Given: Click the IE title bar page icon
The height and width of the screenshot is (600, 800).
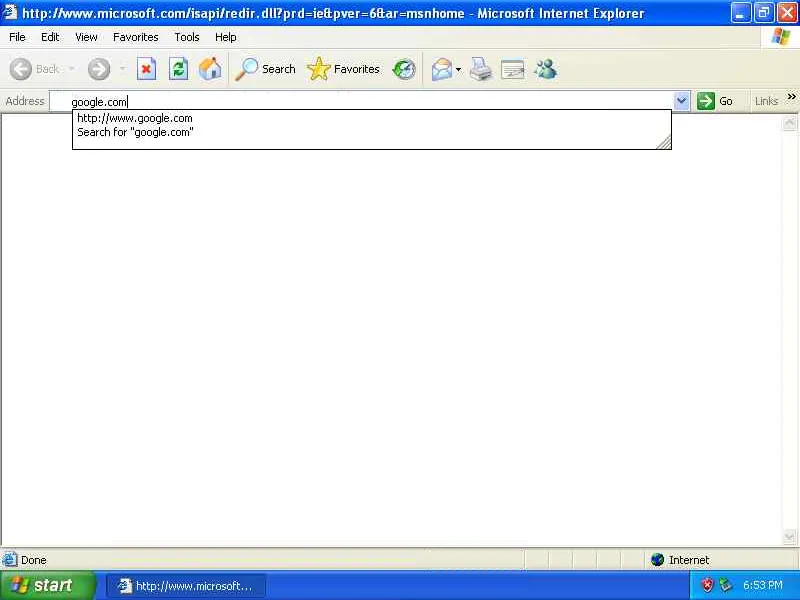Looking at the screenshot, I should tap(10, 12).
